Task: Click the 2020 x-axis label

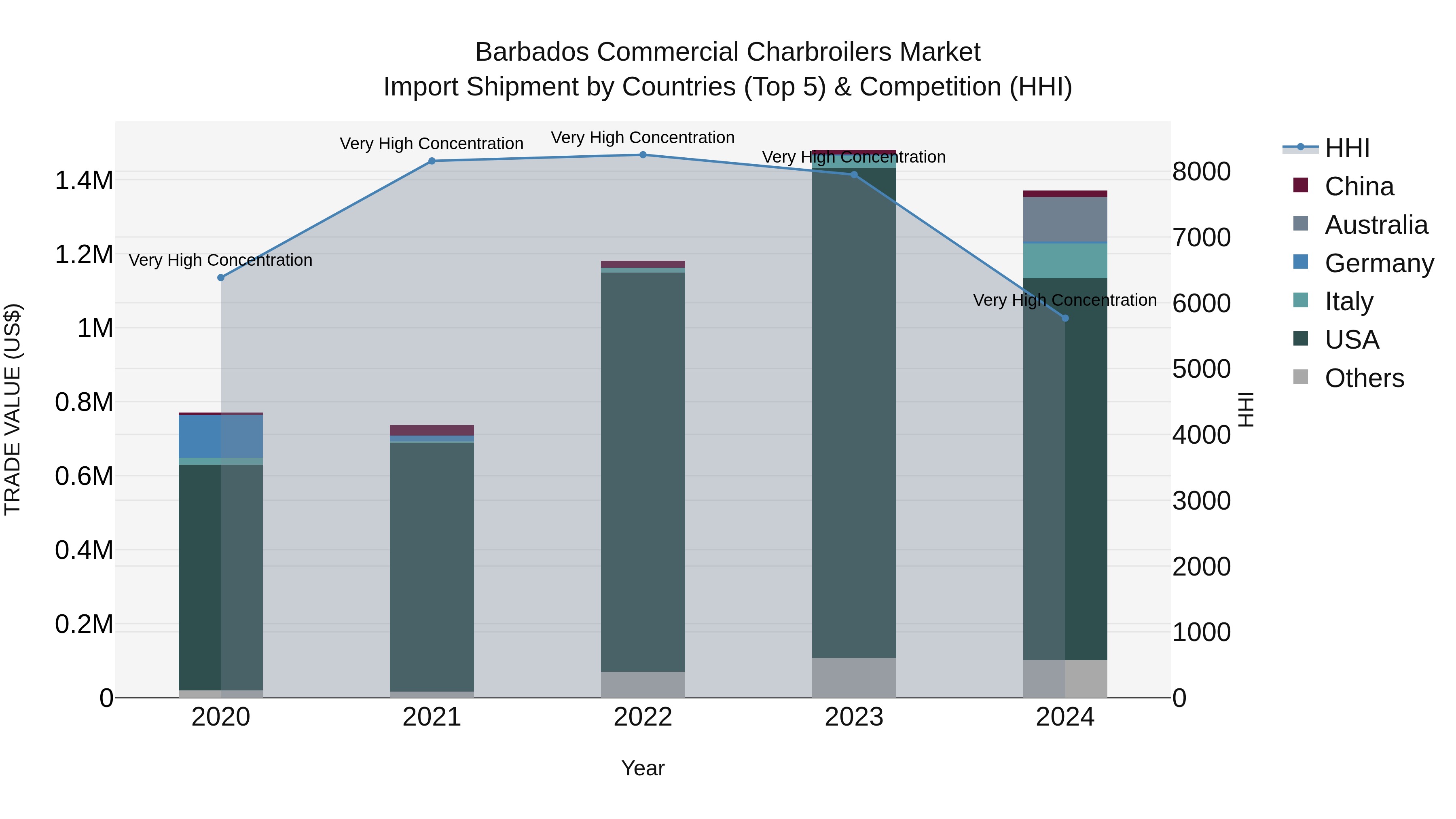Action: [221, 717]
